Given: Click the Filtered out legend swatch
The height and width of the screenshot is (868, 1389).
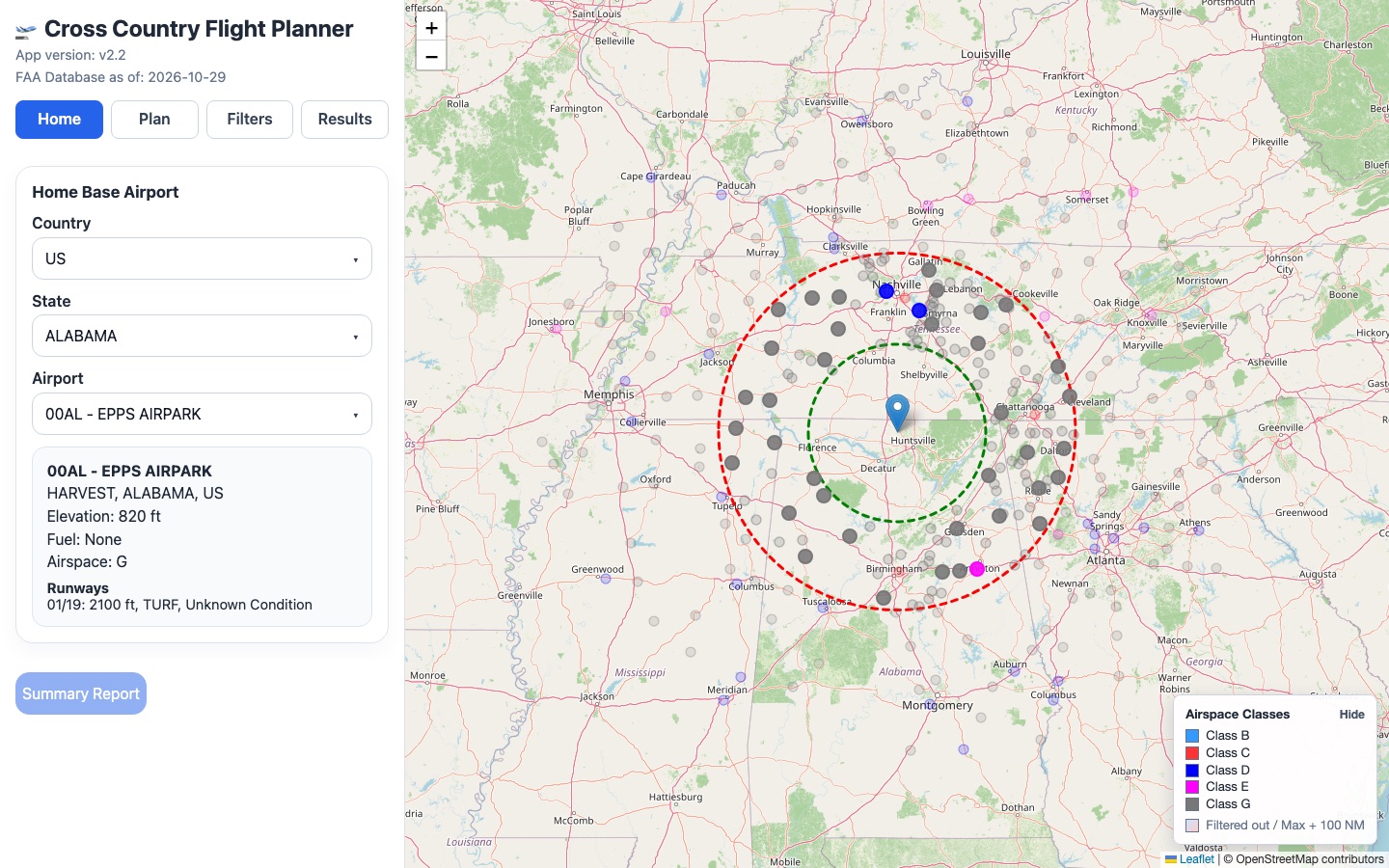Looking at the screenshot, I should point(1192,826).
